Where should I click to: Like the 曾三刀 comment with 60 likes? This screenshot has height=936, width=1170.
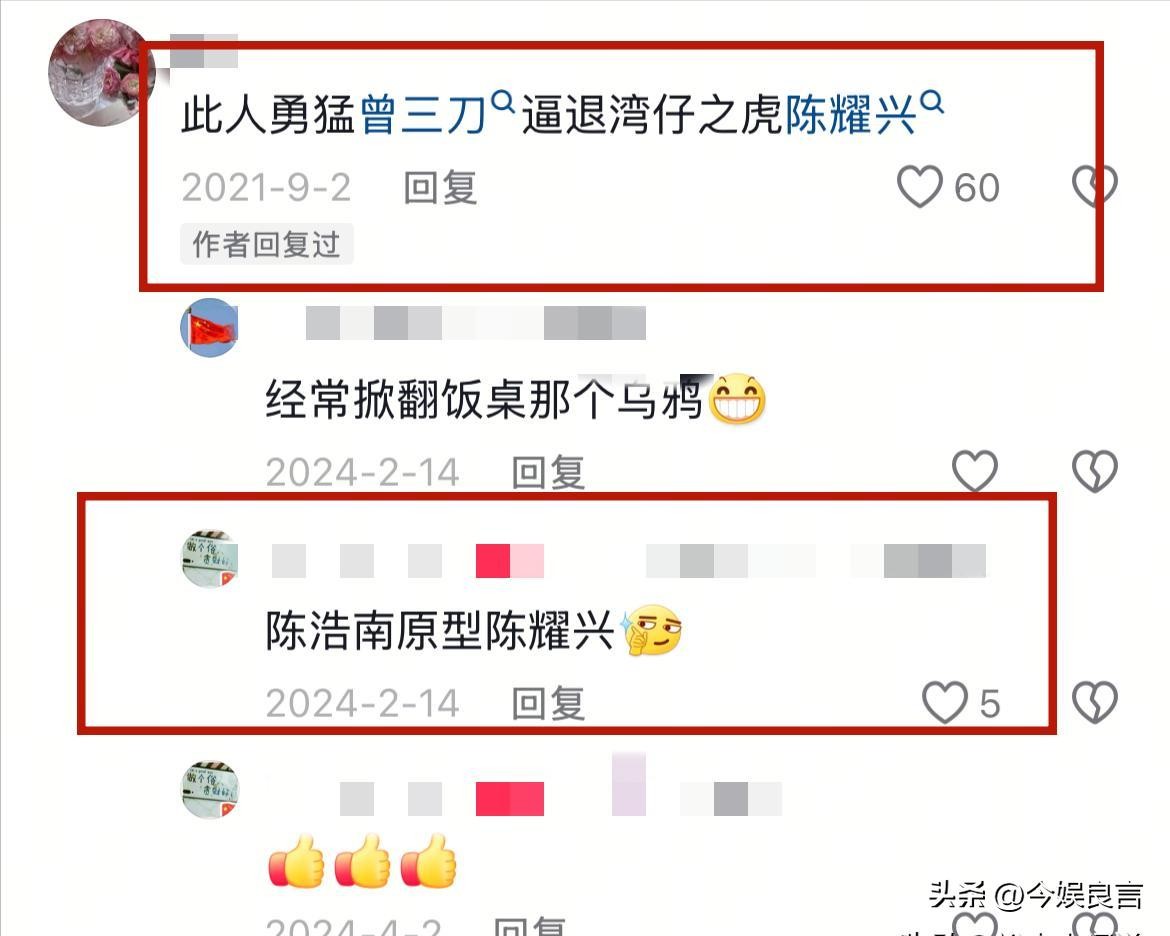pos(919,187)
